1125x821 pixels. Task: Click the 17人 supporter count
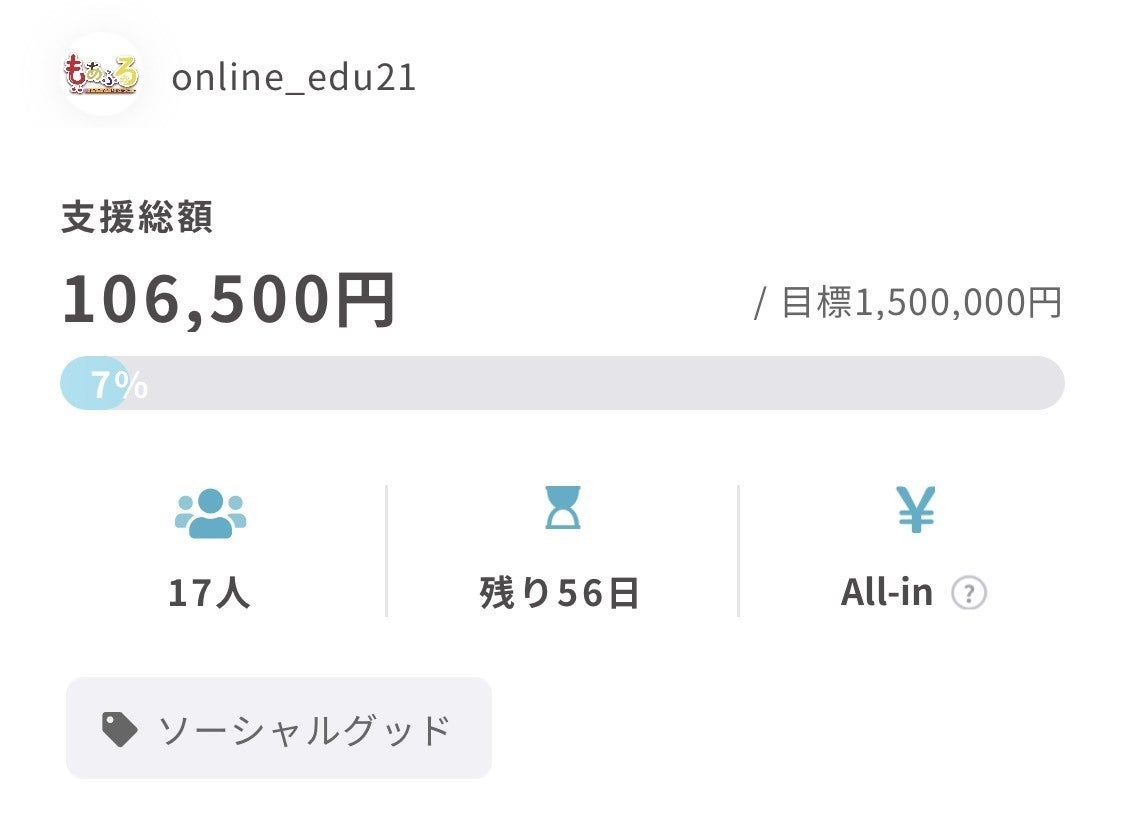pyautogui.click(x=209, y=594)
